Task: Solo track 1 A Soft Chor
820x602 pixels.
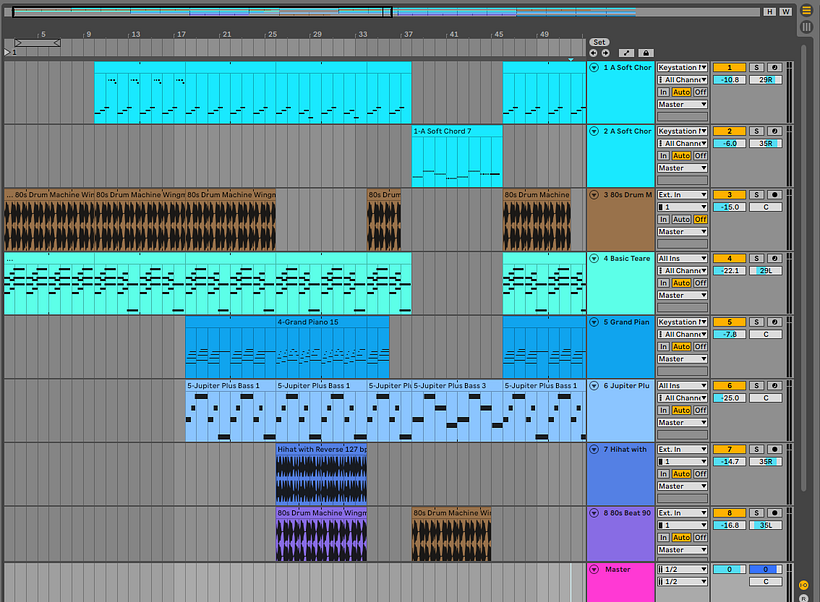Action: [x=756, y=67]
